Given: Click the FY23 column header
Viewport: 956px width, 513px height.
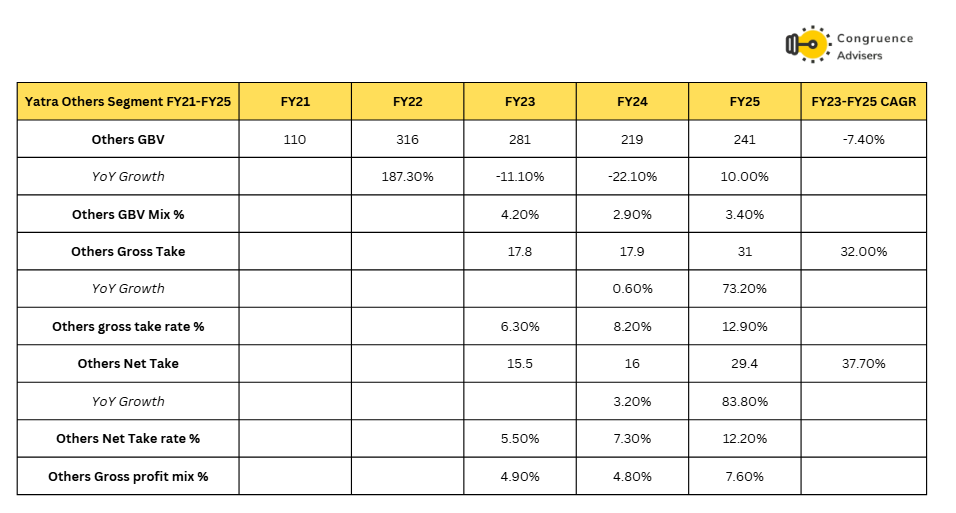Looking at the screenshot, I should coord(519,102).
